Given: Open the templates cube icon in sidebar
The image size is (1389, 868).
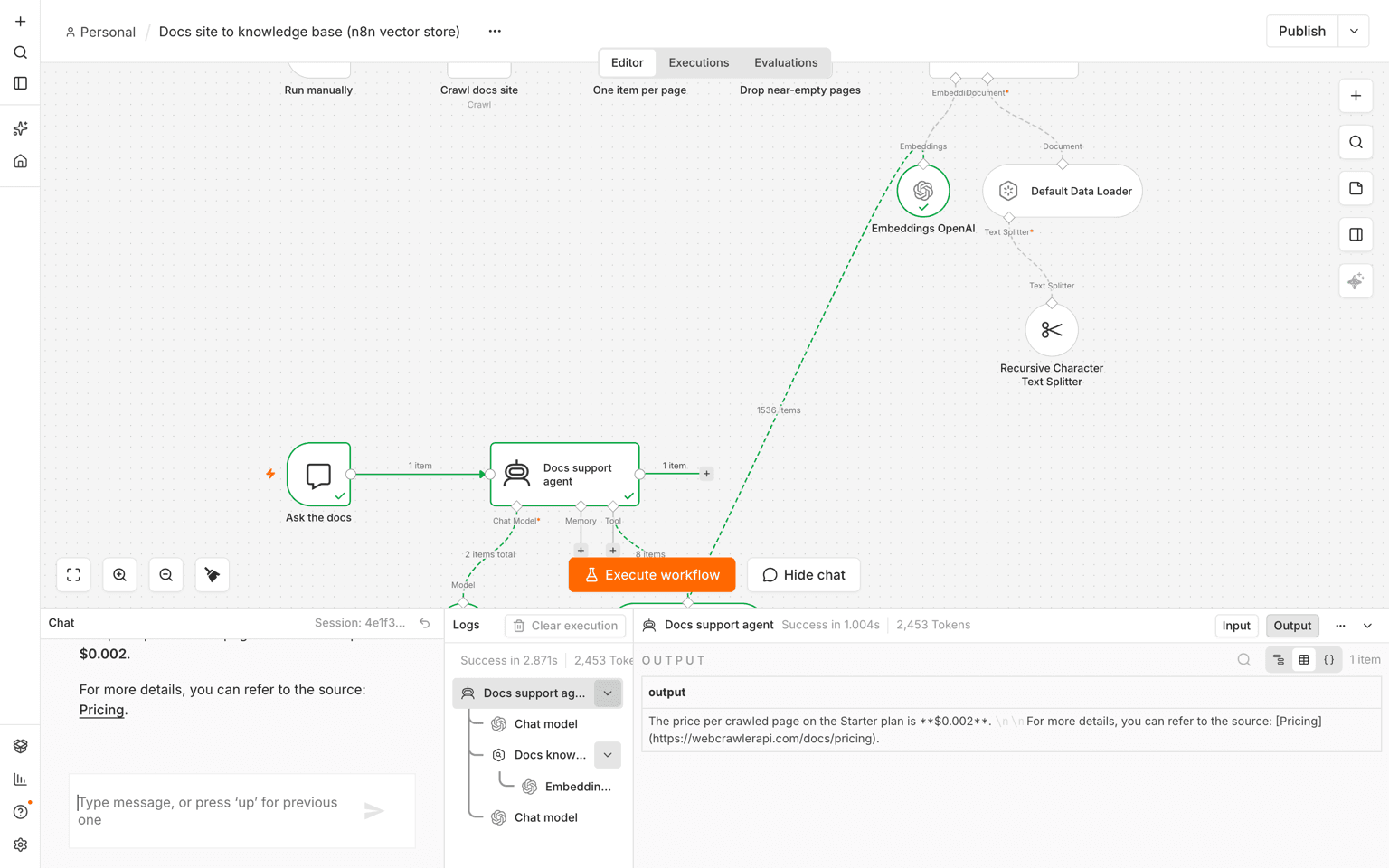Looking at the screenshot, I should (20, 747).
